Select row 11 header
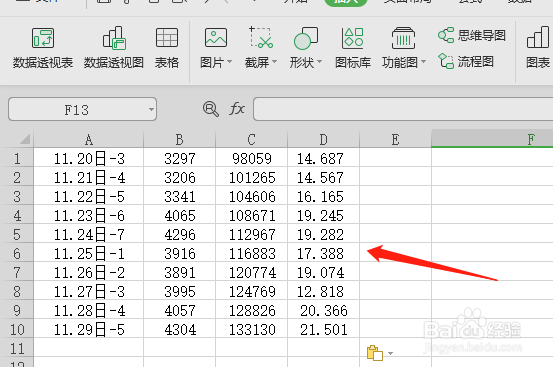The image size is (553, 367). 17,349
